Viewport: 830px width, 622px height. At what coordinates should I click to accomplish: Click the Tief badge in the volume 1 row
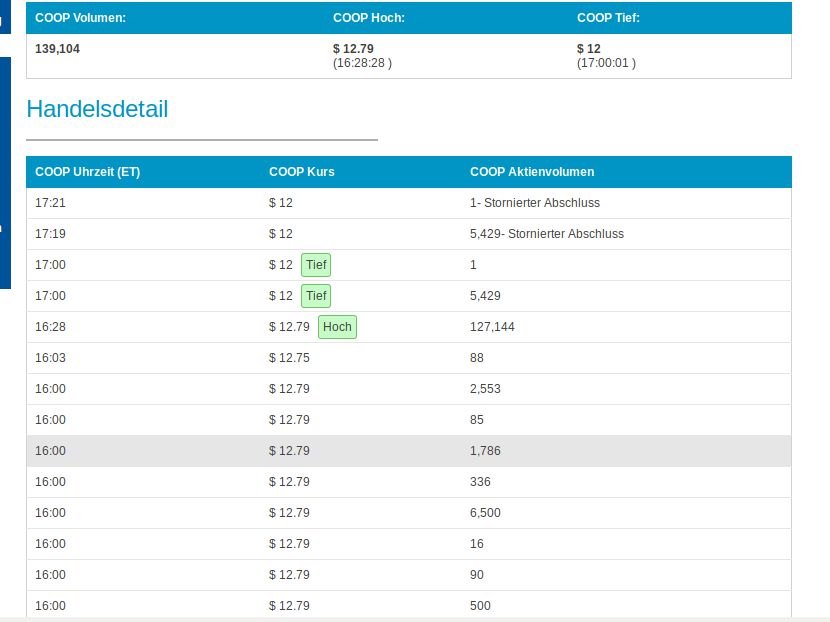click(x=316, y=265)
